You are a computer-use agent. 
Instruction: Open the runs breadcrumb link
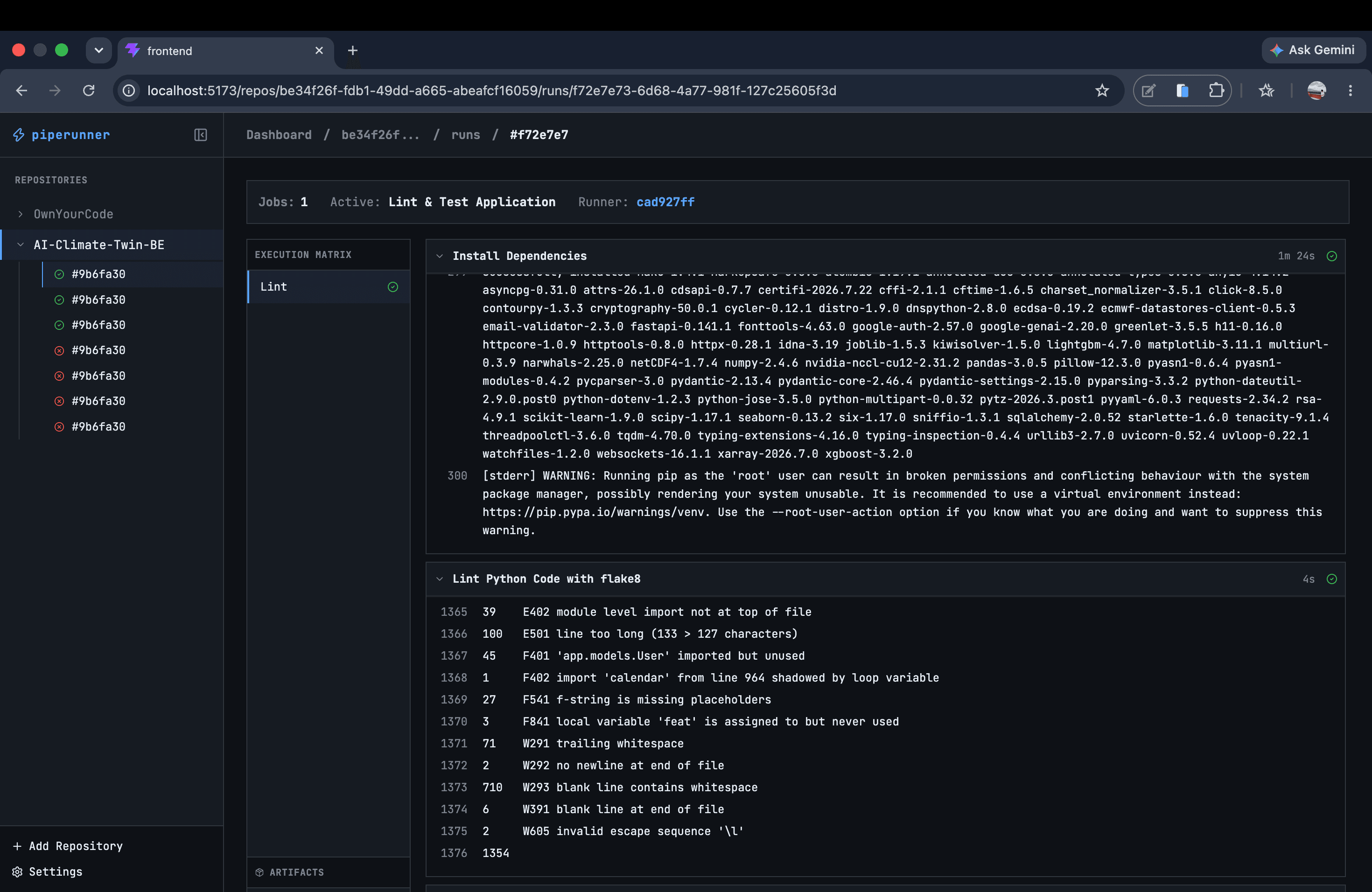(x=465, y=134)
